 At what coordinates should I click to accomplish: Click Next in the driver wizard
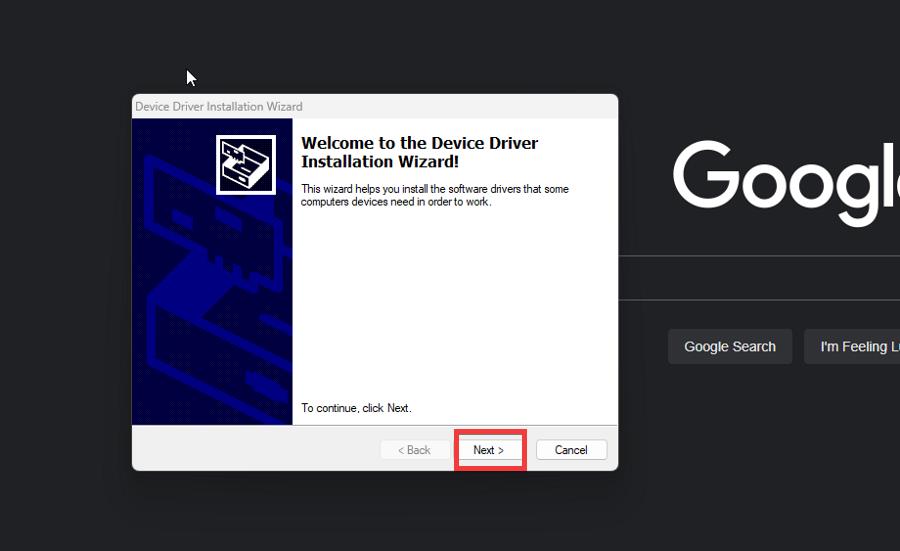click(x=489, y=450)
